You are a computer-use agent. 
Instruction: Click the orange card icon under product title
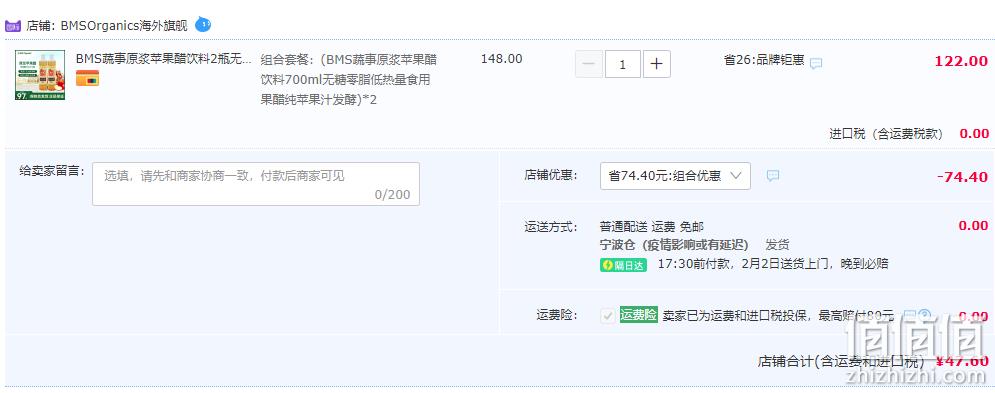(88, 78)
